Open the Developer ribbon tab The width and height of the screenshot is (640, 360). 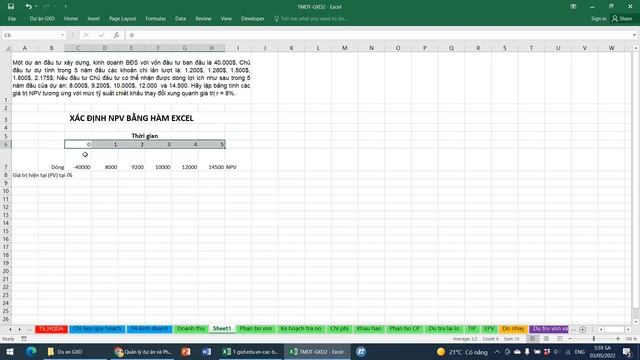[x=253, y=19]
